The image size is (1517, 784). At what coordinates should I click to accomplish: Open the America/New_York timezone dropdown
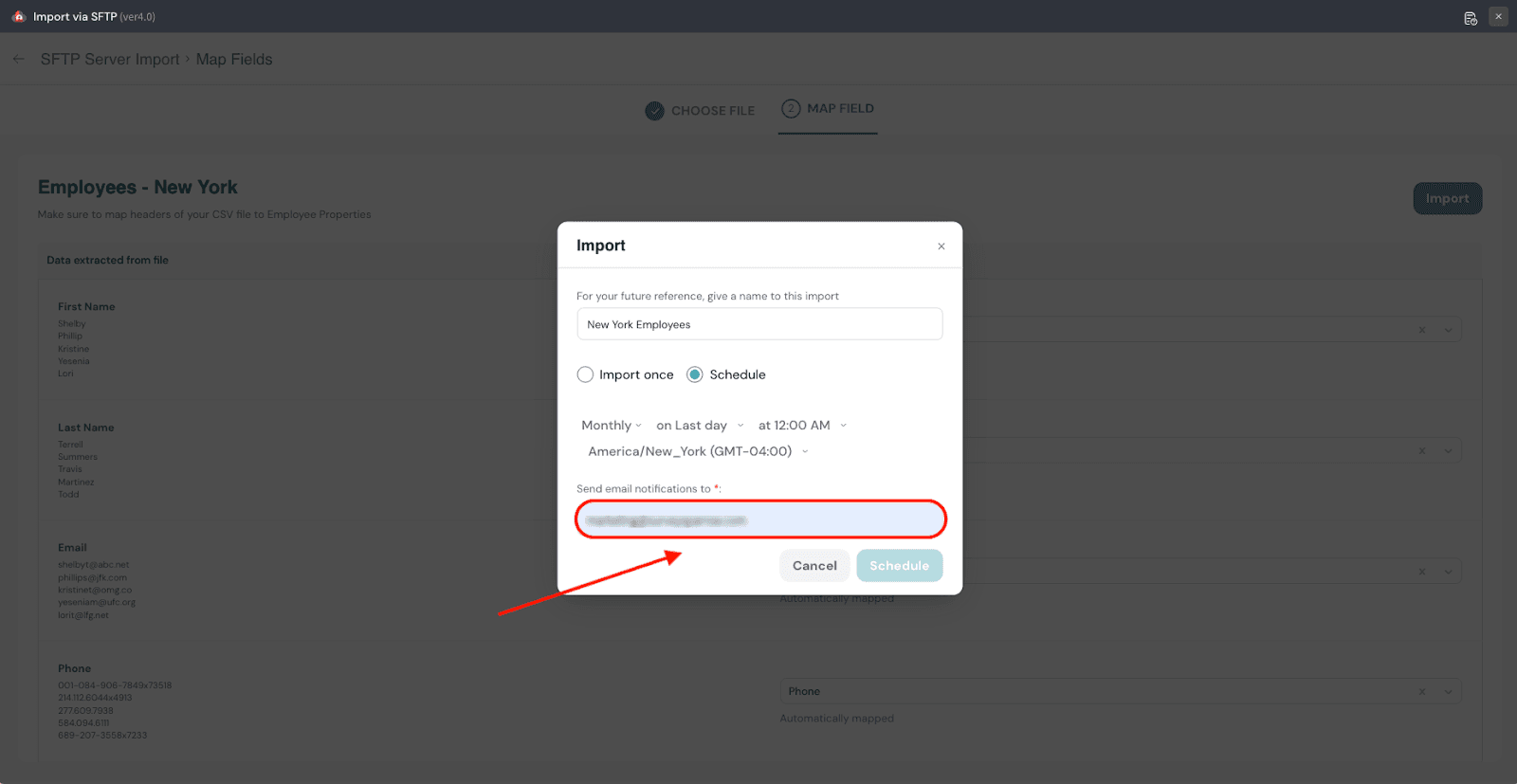[698, 451]
